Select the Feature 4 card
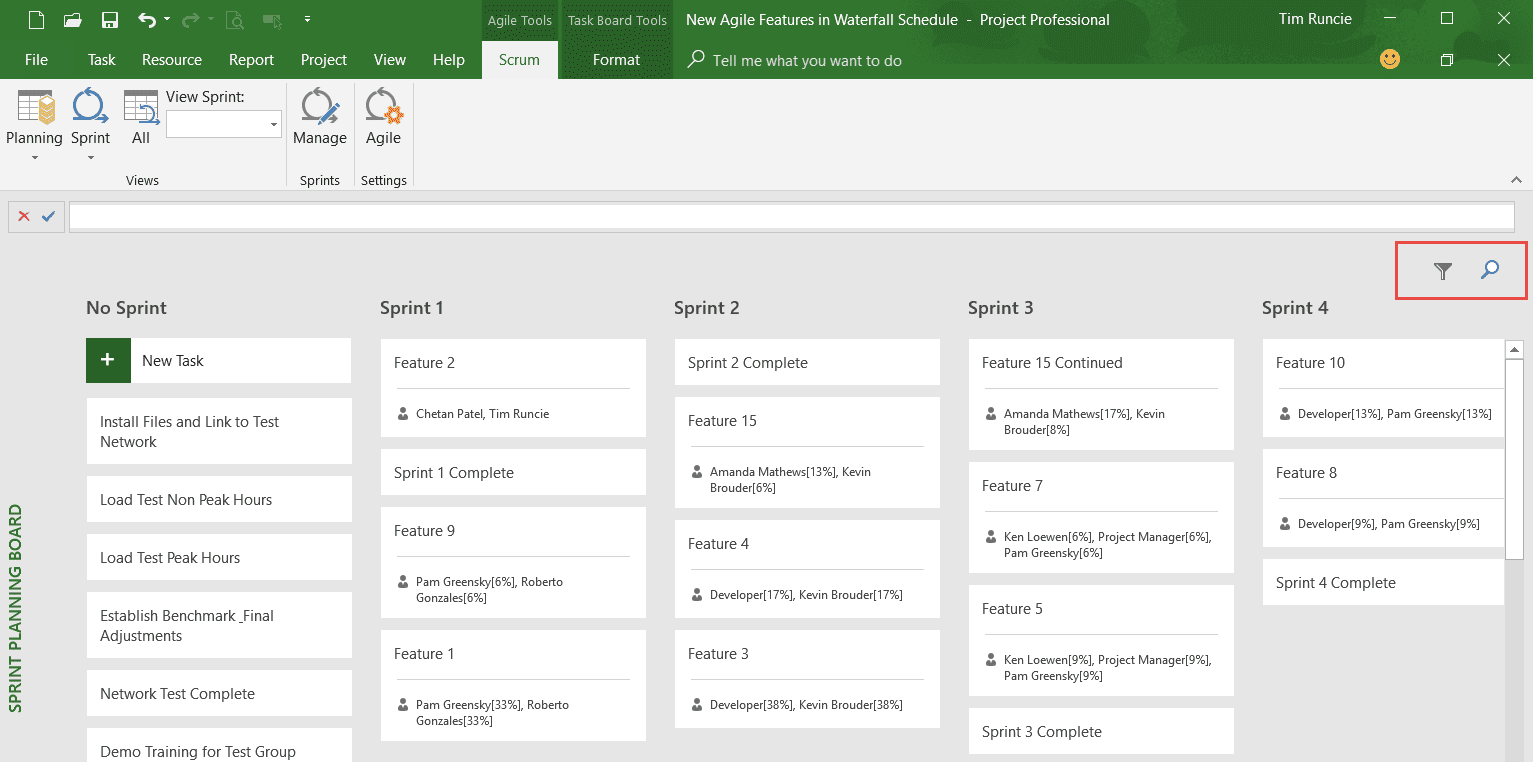This screenshot has width=1533, height=762. pos(807,569)
